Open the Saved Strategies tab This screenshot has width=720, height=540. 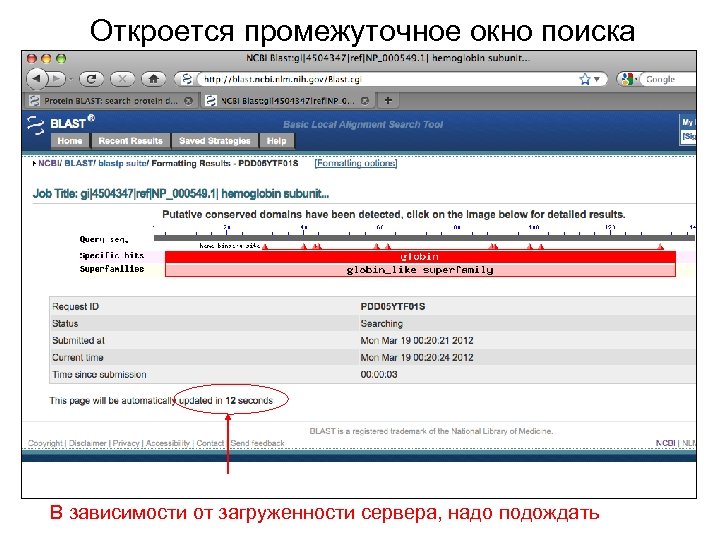coord(214,141)
